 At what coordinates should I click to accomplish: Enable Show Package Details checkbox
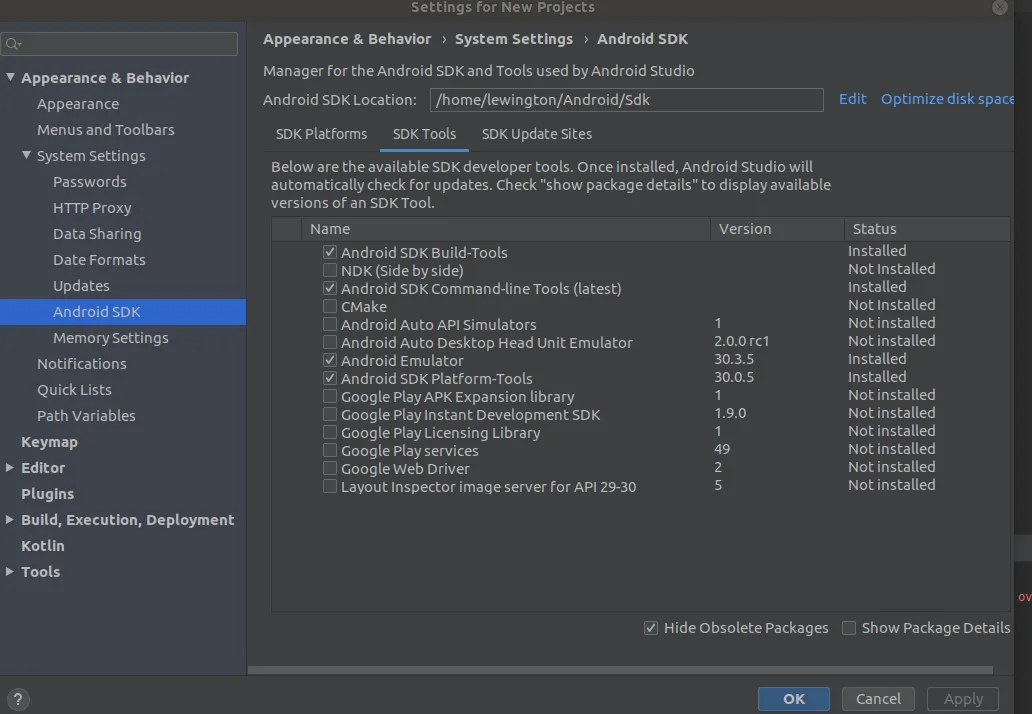[x=849, y=628]
